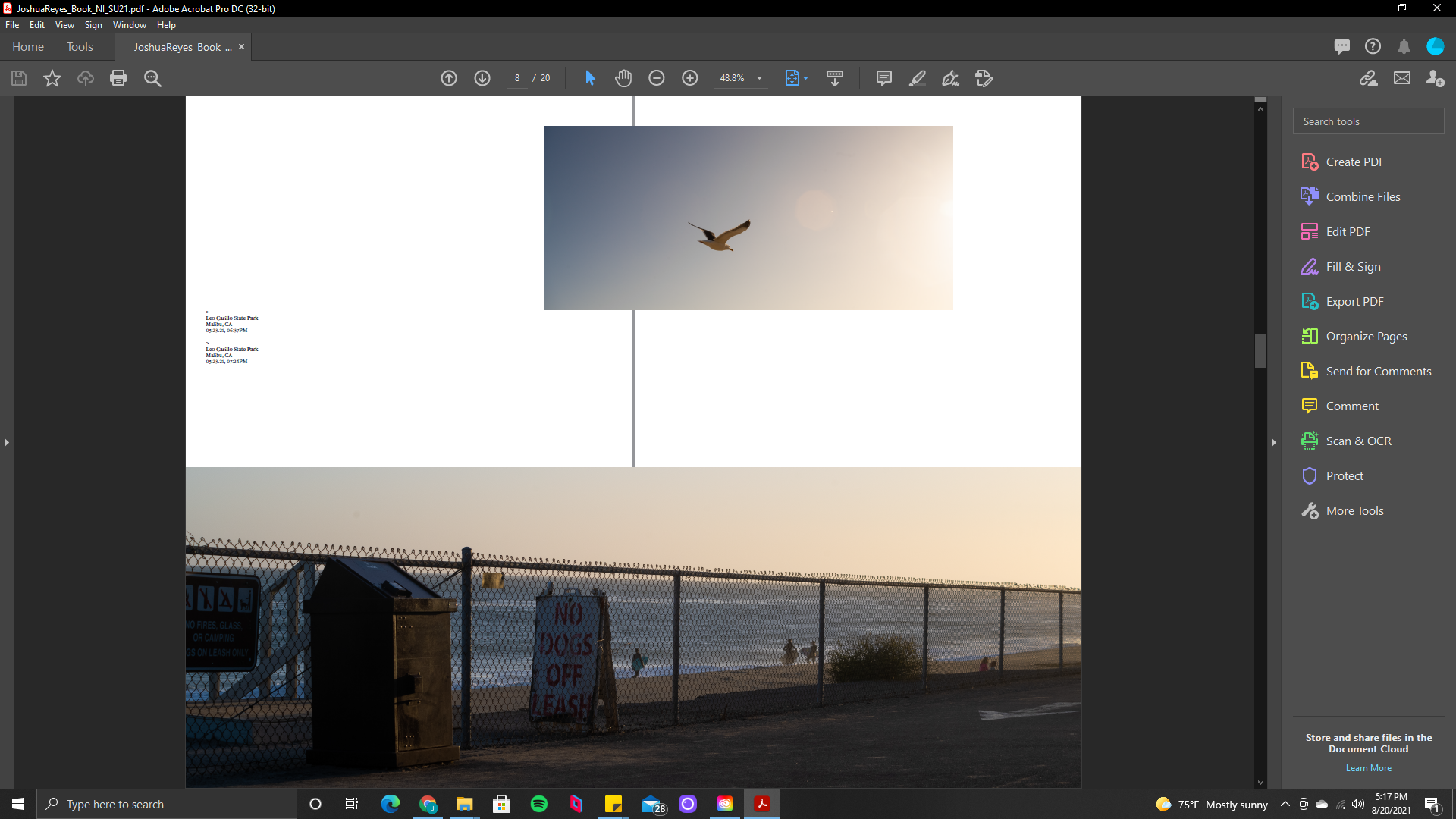The image size is (1456, 819).
Task: Go to the previous page using up arrow
Action: pos(449,78)
